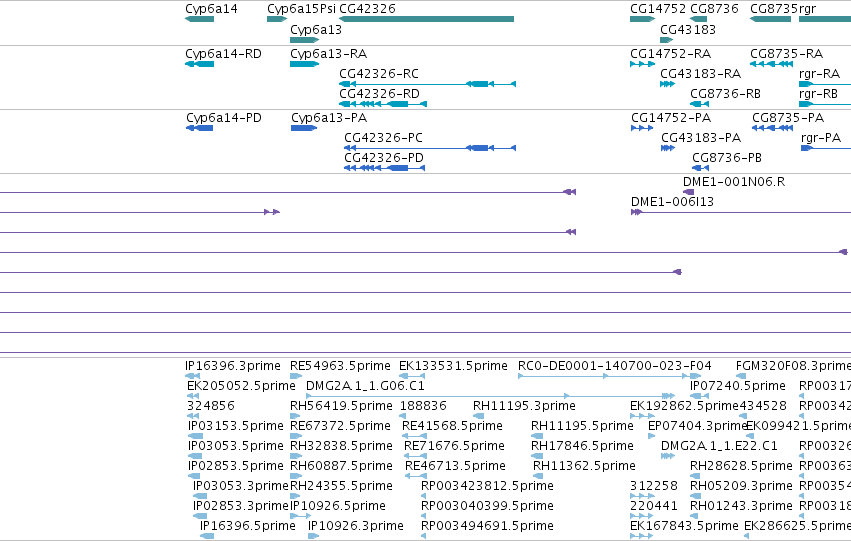Select the CG8736 gene label

(714, 9)
